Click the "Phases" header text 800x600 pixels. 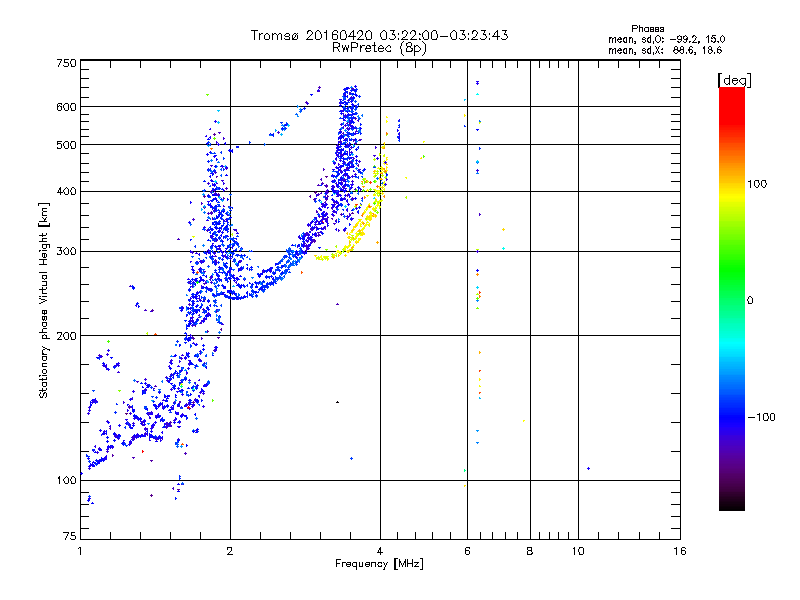click(647, 29)
